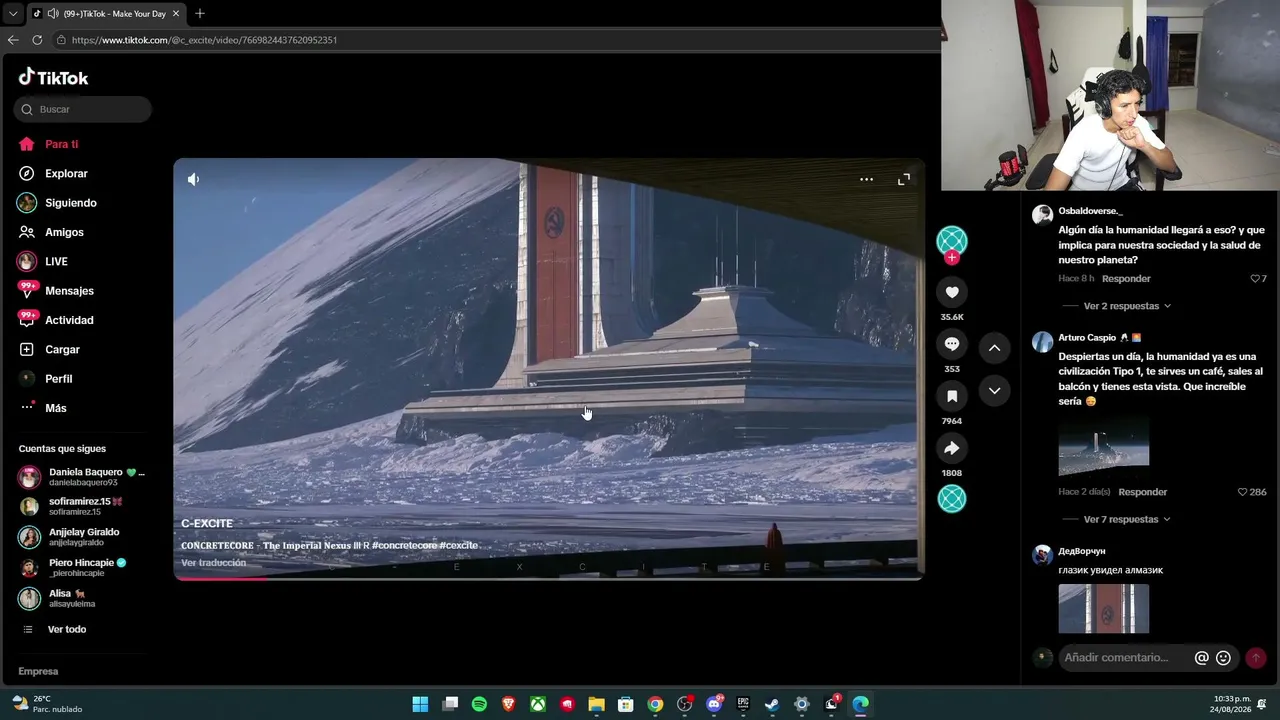Open Arturo Caspio's profile name
Screen dimensions: 1280x720
click(1087, 338)
